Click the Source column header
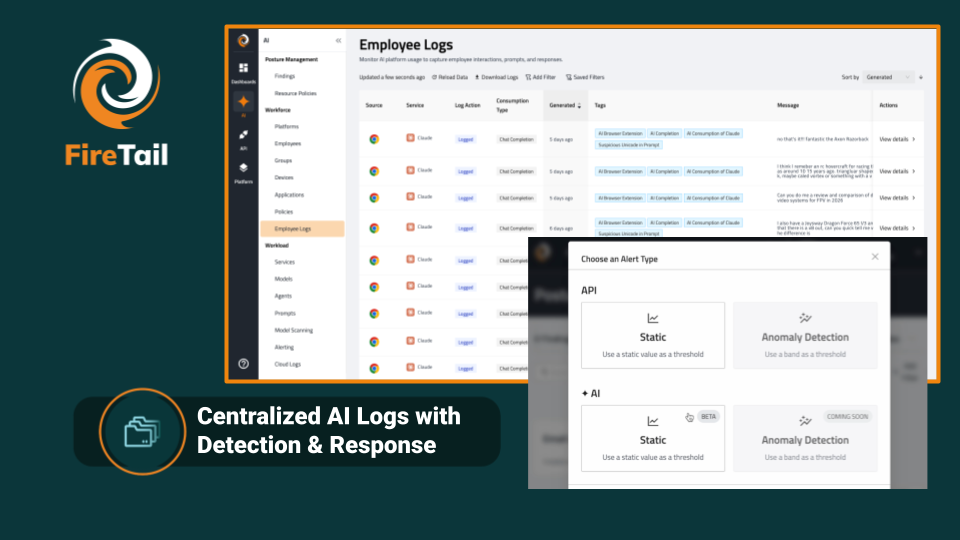The width and height of the screenshot is (960, 540). [374, 105]
